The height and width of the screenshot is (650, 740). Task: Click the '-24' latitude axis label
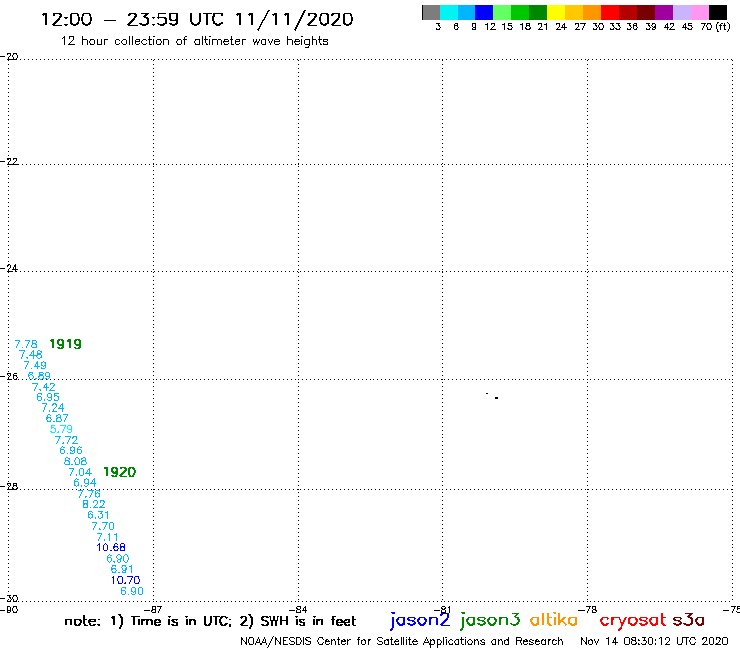(9, 268)
